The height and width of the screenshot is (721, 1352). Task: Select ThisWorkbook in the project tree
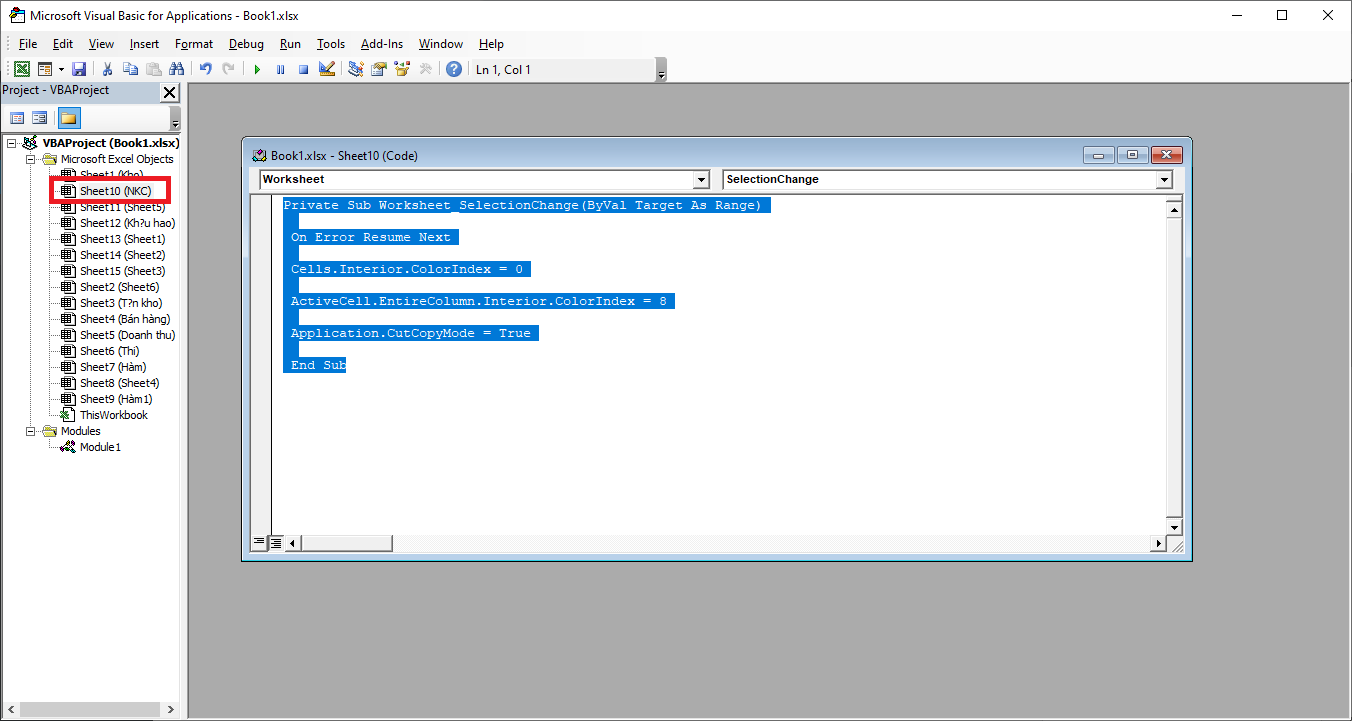tap(113, 415)
